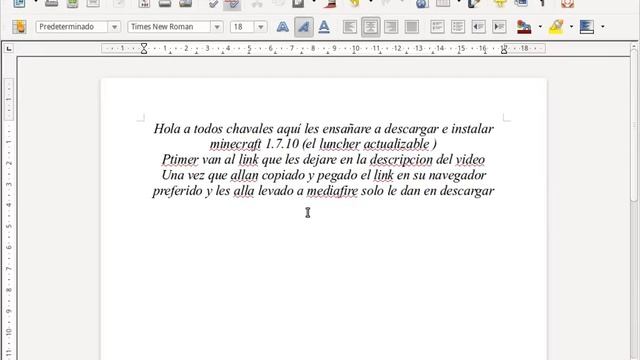The height and width of the screenshot is (360, 640).
Task: Click the left indent marker on ruler
Action: [144, 49]
